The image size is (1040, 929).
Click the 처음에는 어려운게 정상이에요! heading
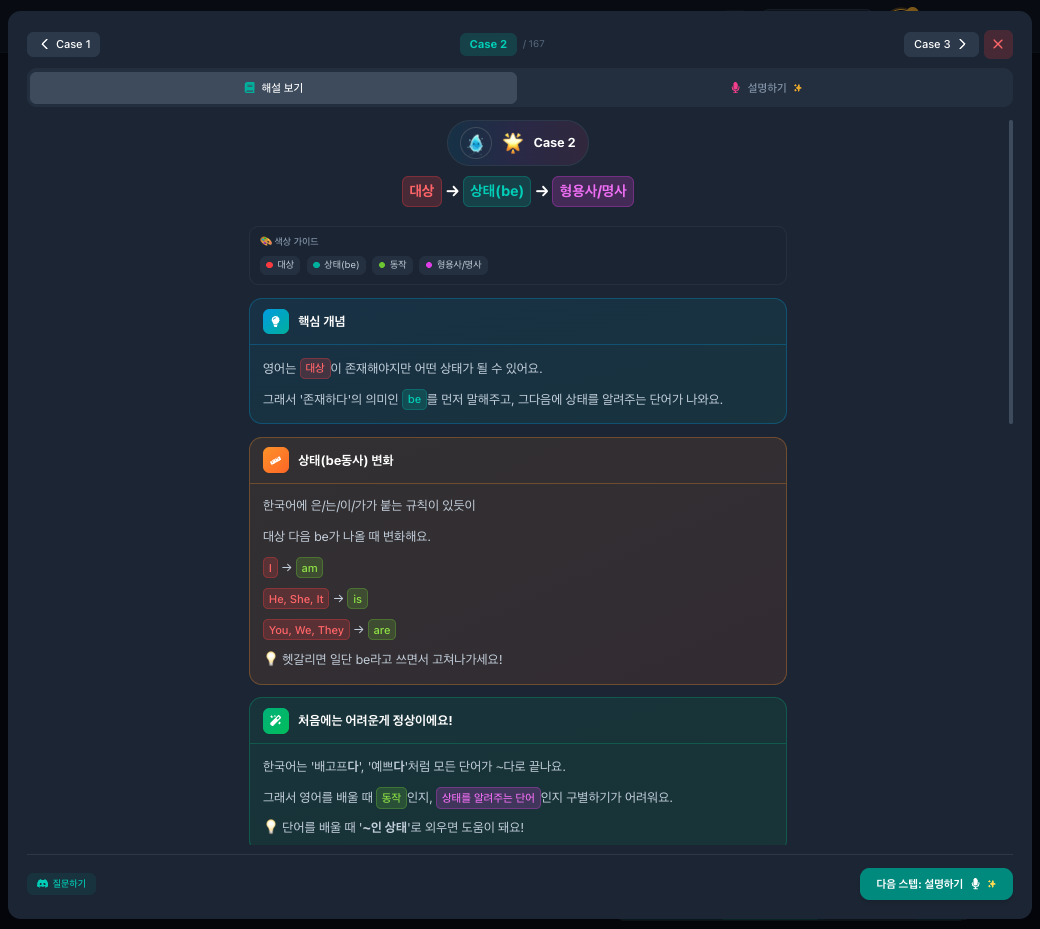pos(375,721)
